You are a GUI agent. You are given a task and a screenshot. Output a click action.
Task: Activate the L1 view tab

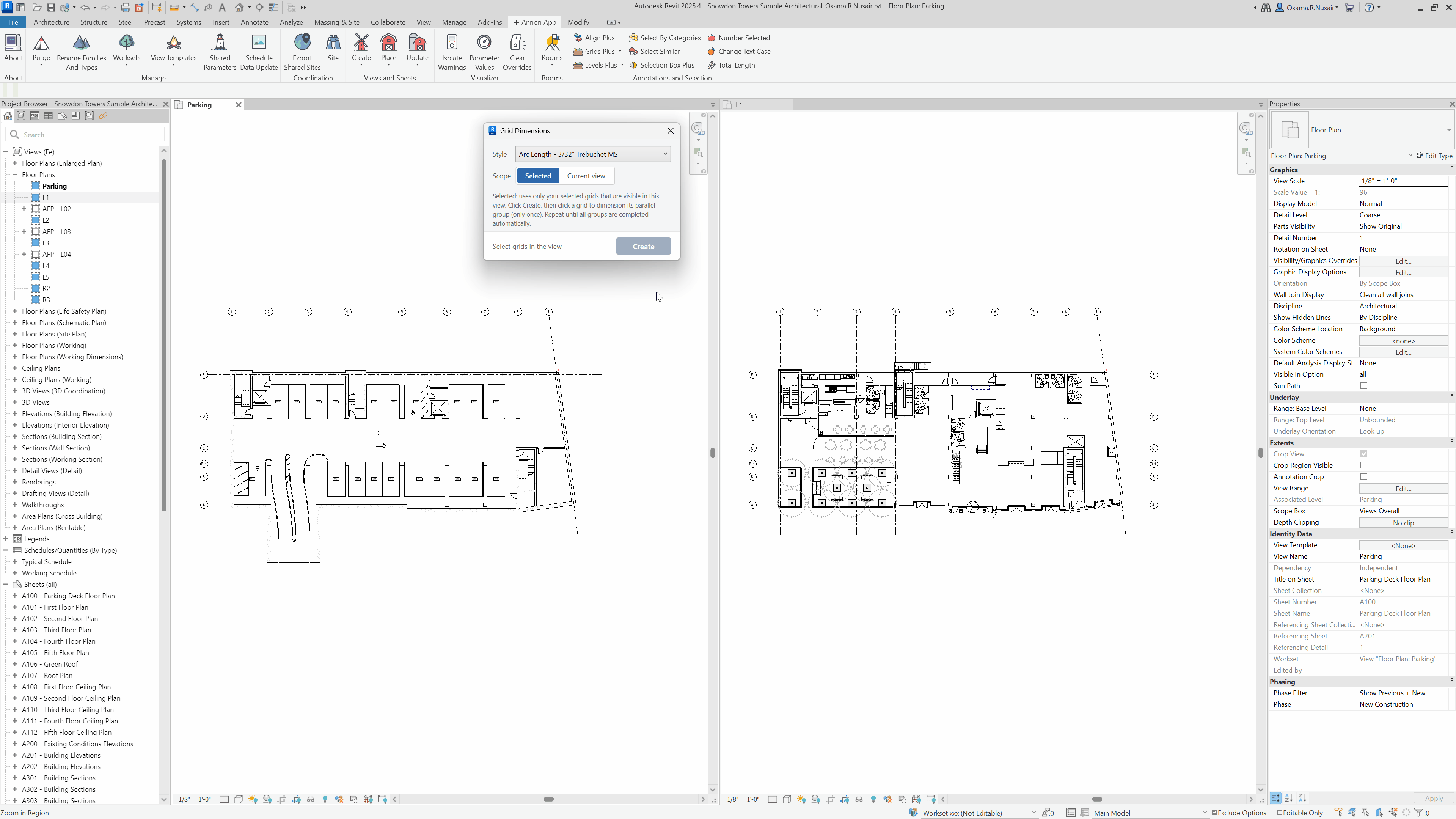click(x=757, y=105)
